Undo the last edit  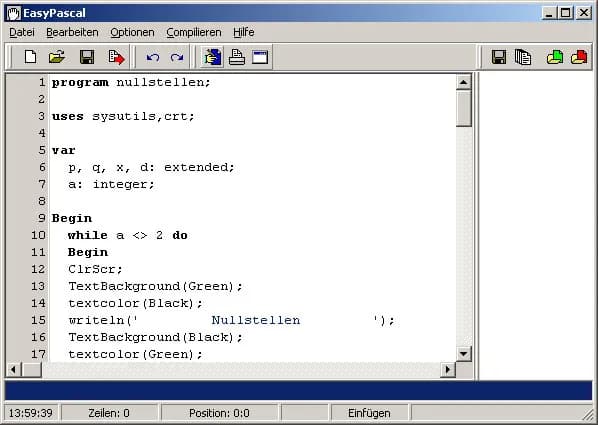153,58
